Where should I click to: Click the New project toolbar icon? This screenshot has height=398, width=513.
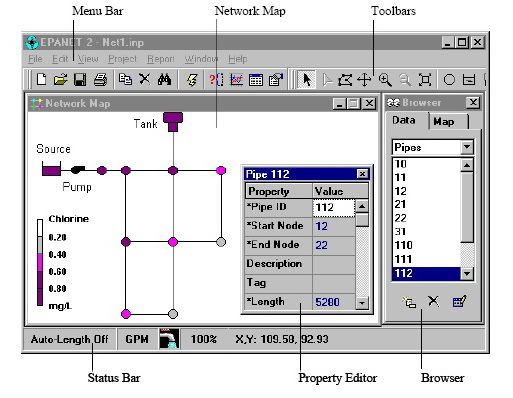(x=41, y=80)
